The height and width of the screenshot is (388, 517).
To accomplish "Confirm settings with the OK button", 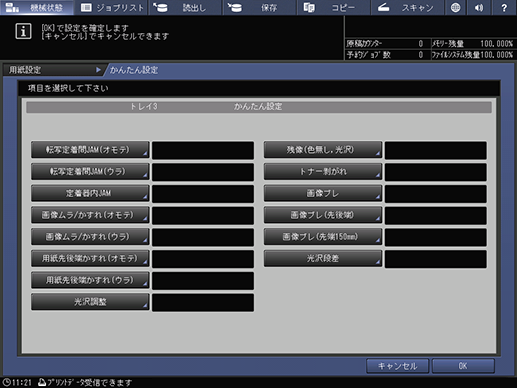I will [x=463, y=366].
